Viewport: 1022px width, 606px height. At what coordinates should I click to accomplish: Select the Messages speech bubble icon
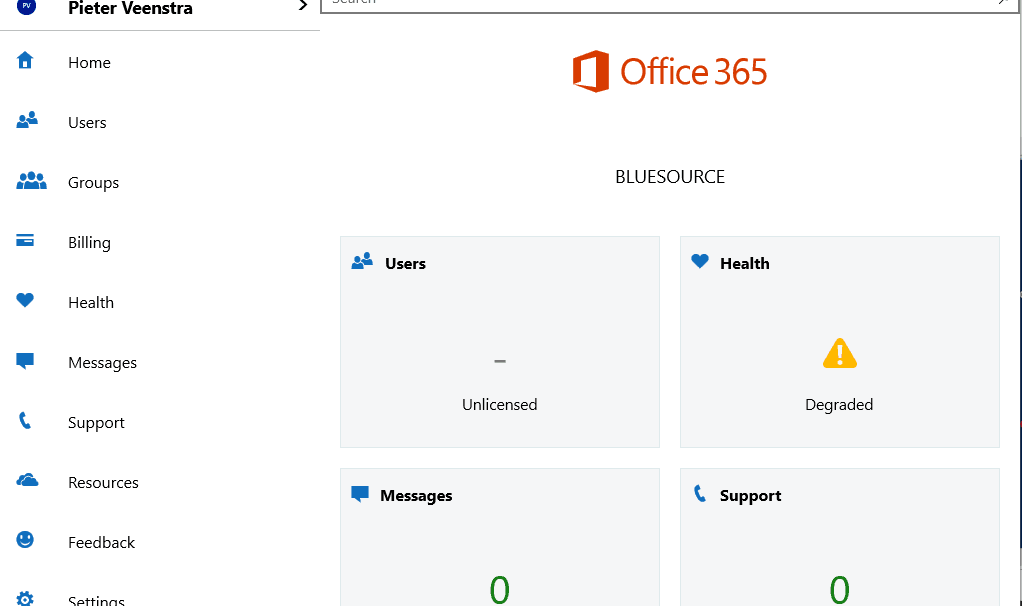[25, 361]
